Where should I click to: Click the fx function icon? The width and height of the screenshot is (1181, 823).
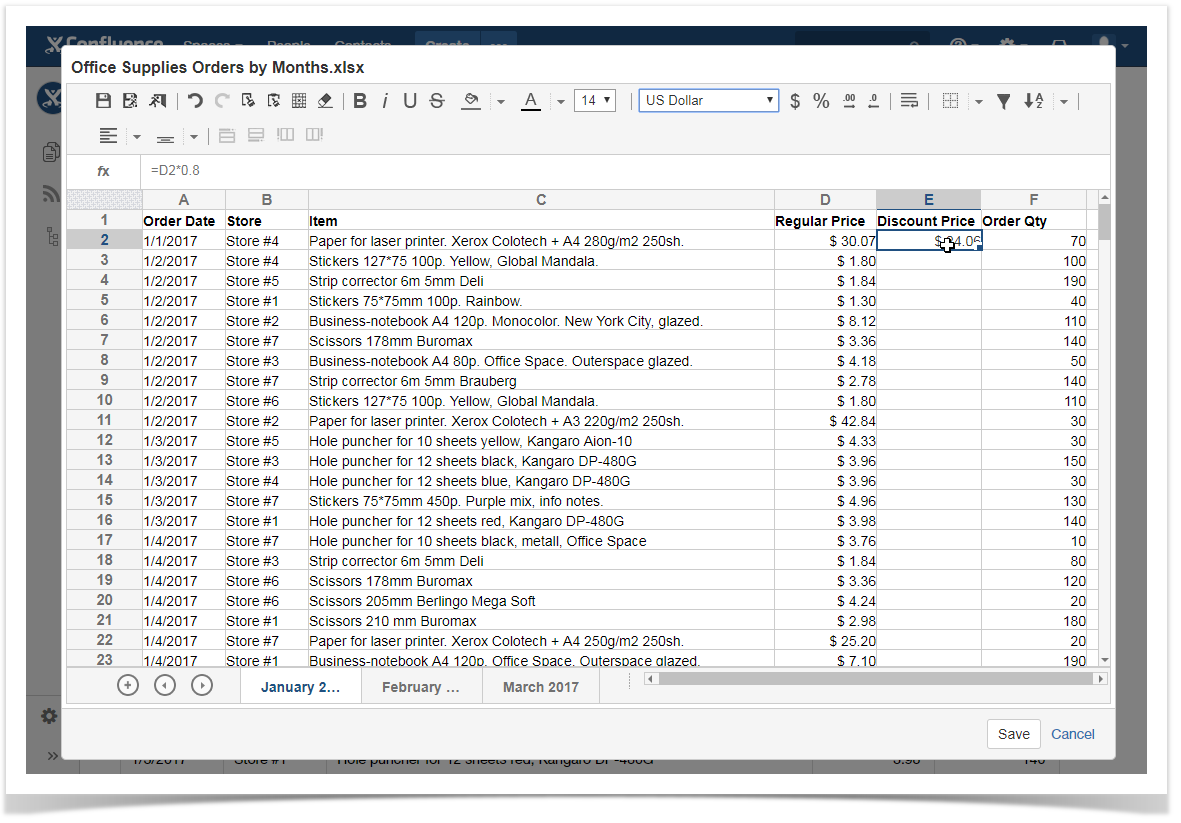(x=103, y=172)
